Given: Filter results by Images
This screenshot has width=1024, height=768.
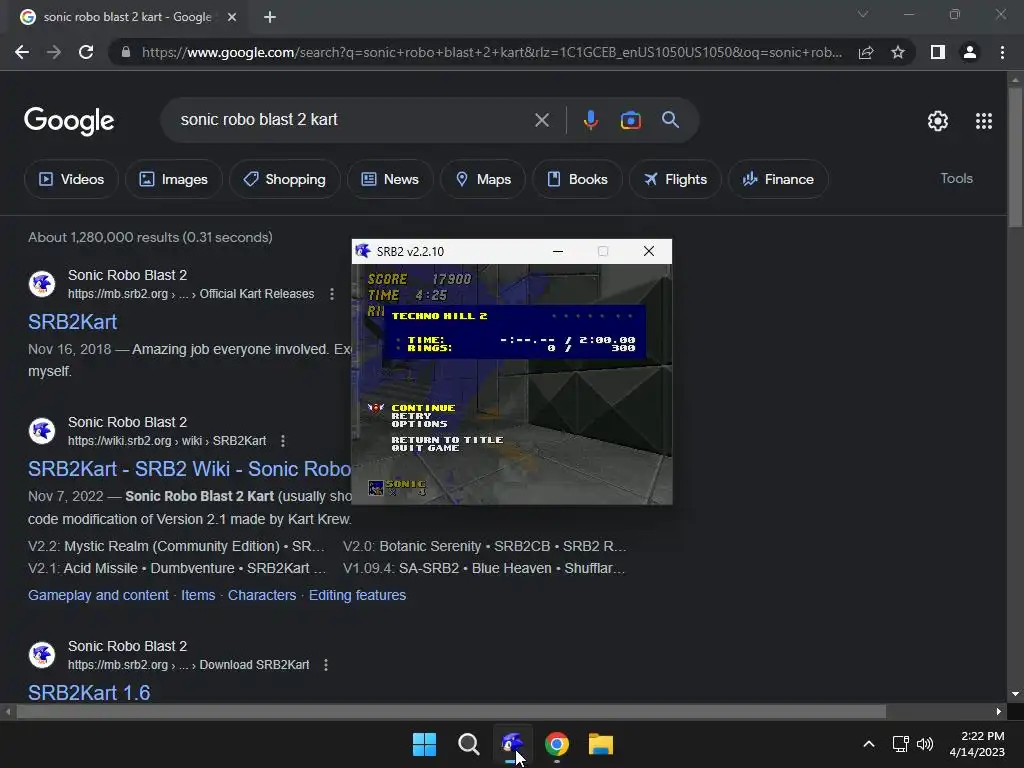Looking at the screenshot, I should (x=173, y=179).
